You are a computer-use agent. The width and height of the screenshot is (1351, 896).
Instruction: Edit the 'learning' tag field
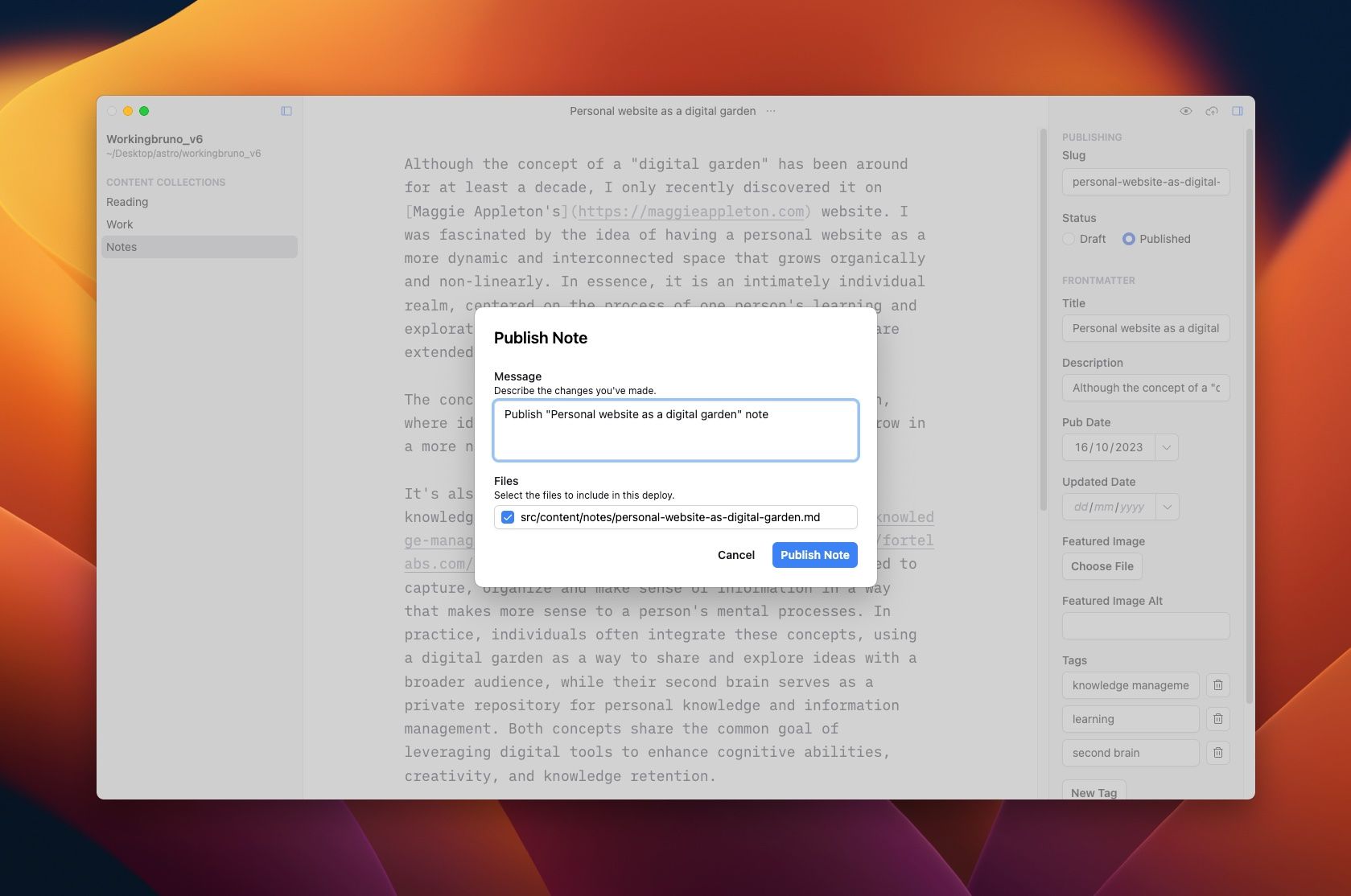tap(1131, 719)
